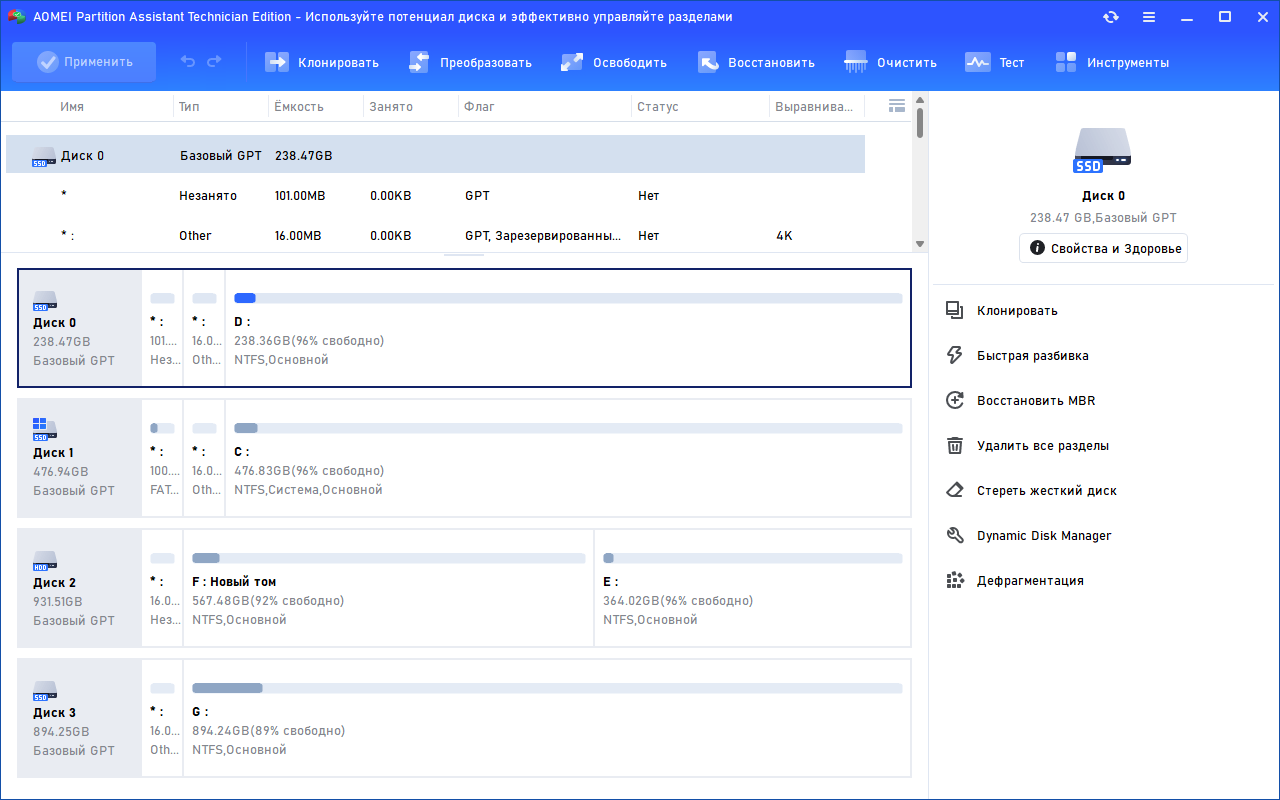Select the F: Новый том partition
The image size is (1280, 800).
coord(388,588)
